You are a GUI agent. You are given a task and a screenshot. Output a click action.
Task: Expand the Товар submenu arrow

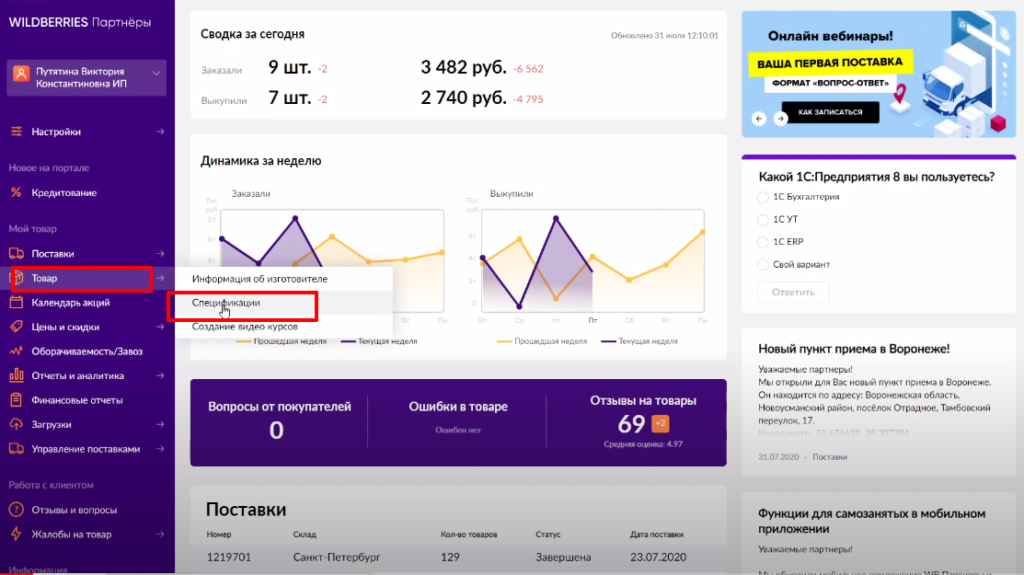(160, 278)
